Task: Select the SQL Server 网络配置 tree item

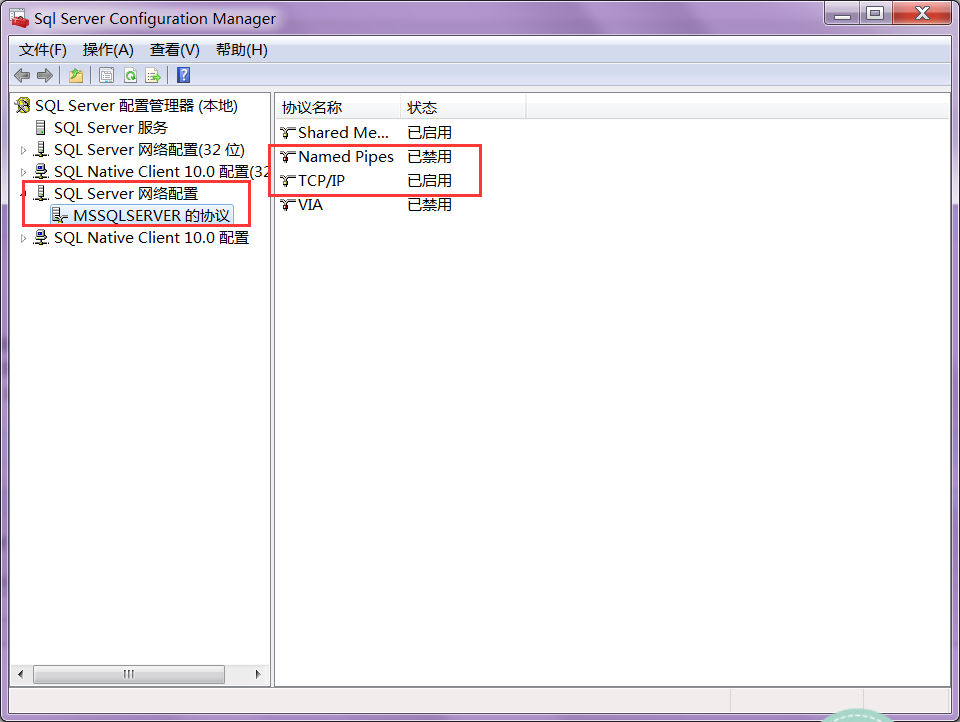Action: (x=126, y=194)
